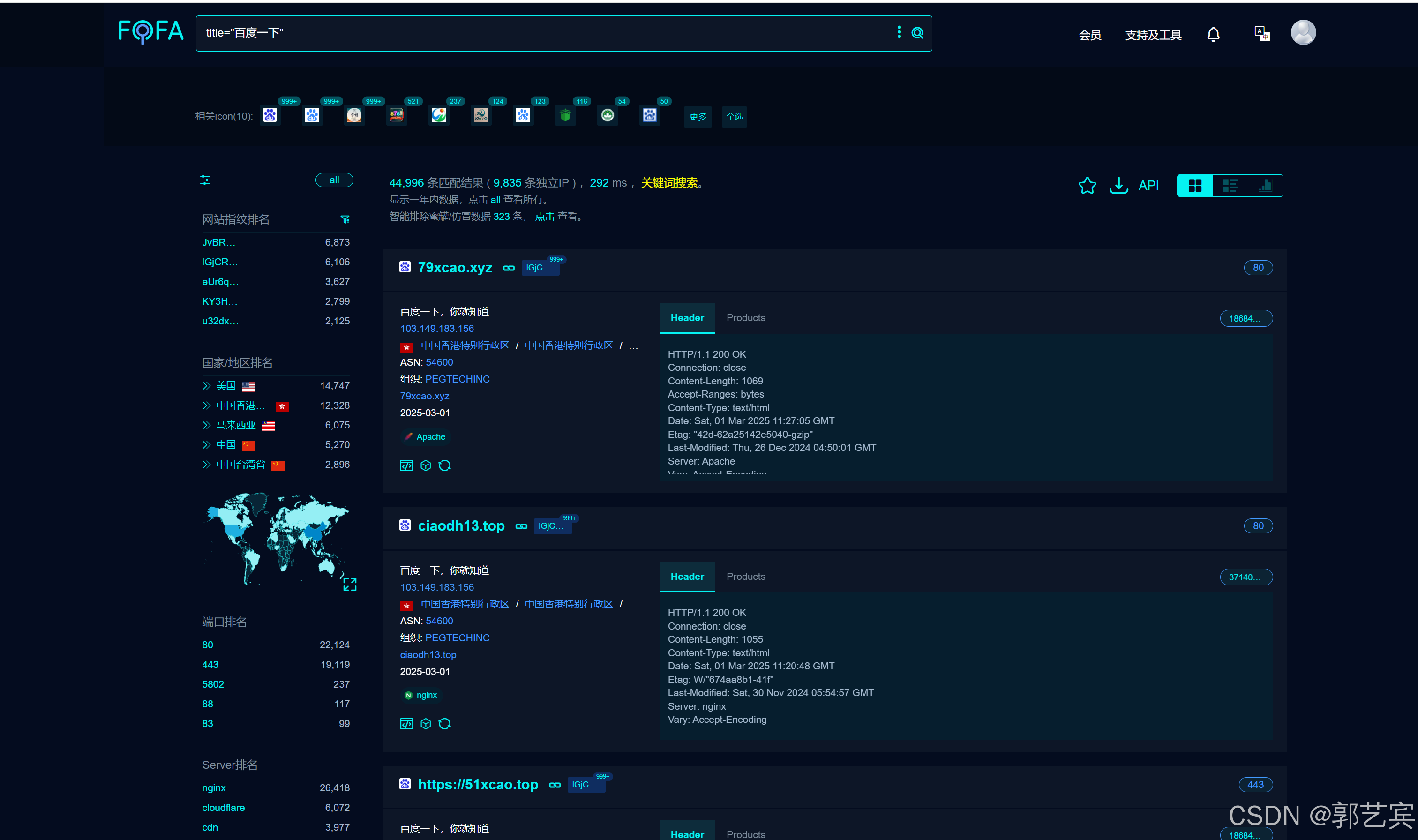Select Header tab for ciaodh13.top result
This screenshot has width=1418, height=840.
(687, 577)
